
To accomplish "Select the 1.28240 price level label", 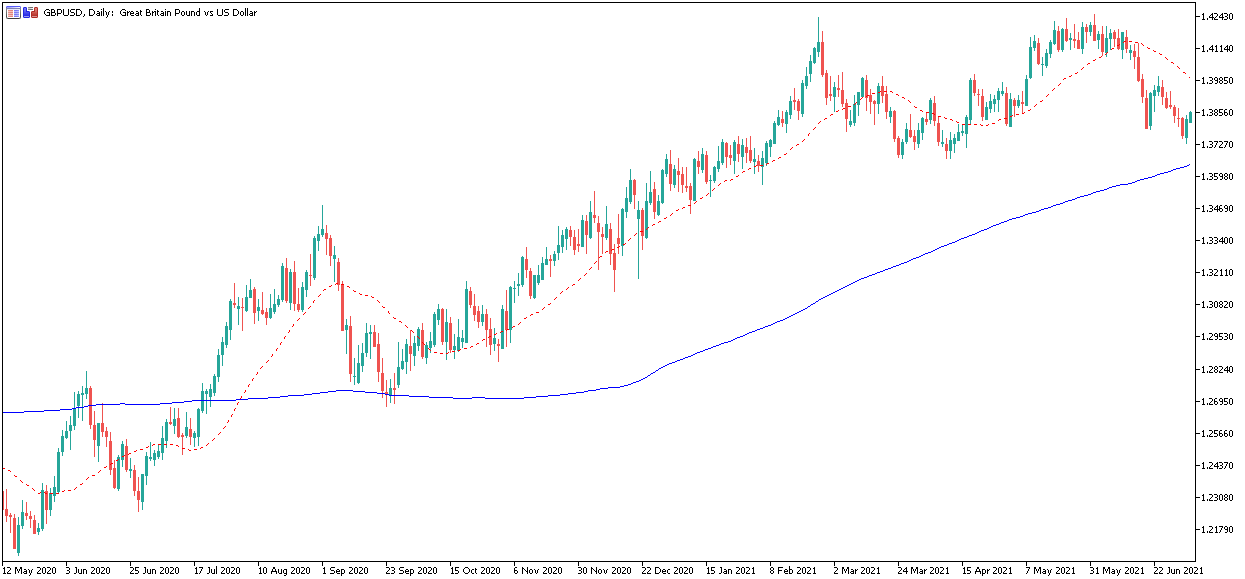I will [x=1217, y=369].
